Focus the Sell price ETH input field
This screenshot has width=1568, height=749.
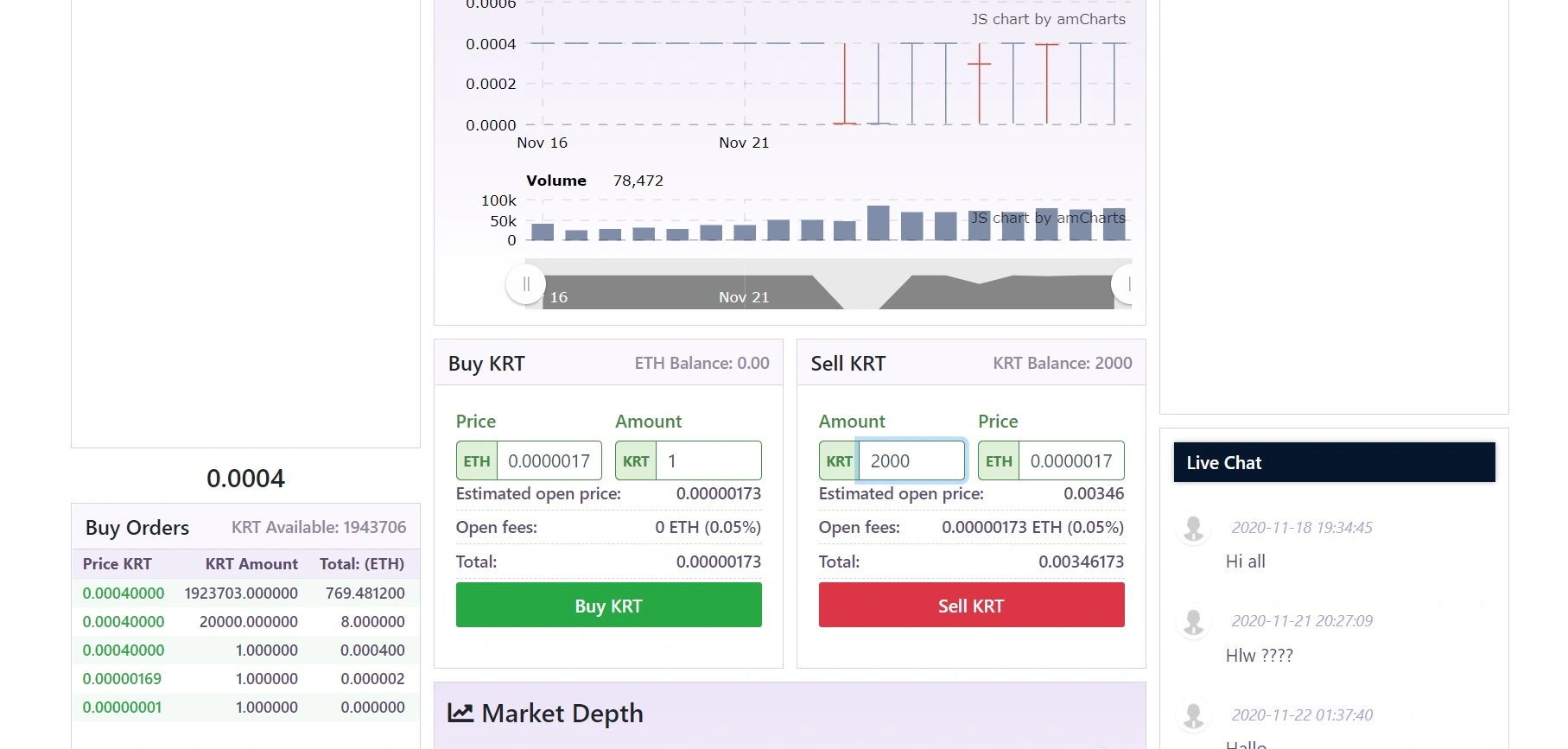[x=1071, y=460]
